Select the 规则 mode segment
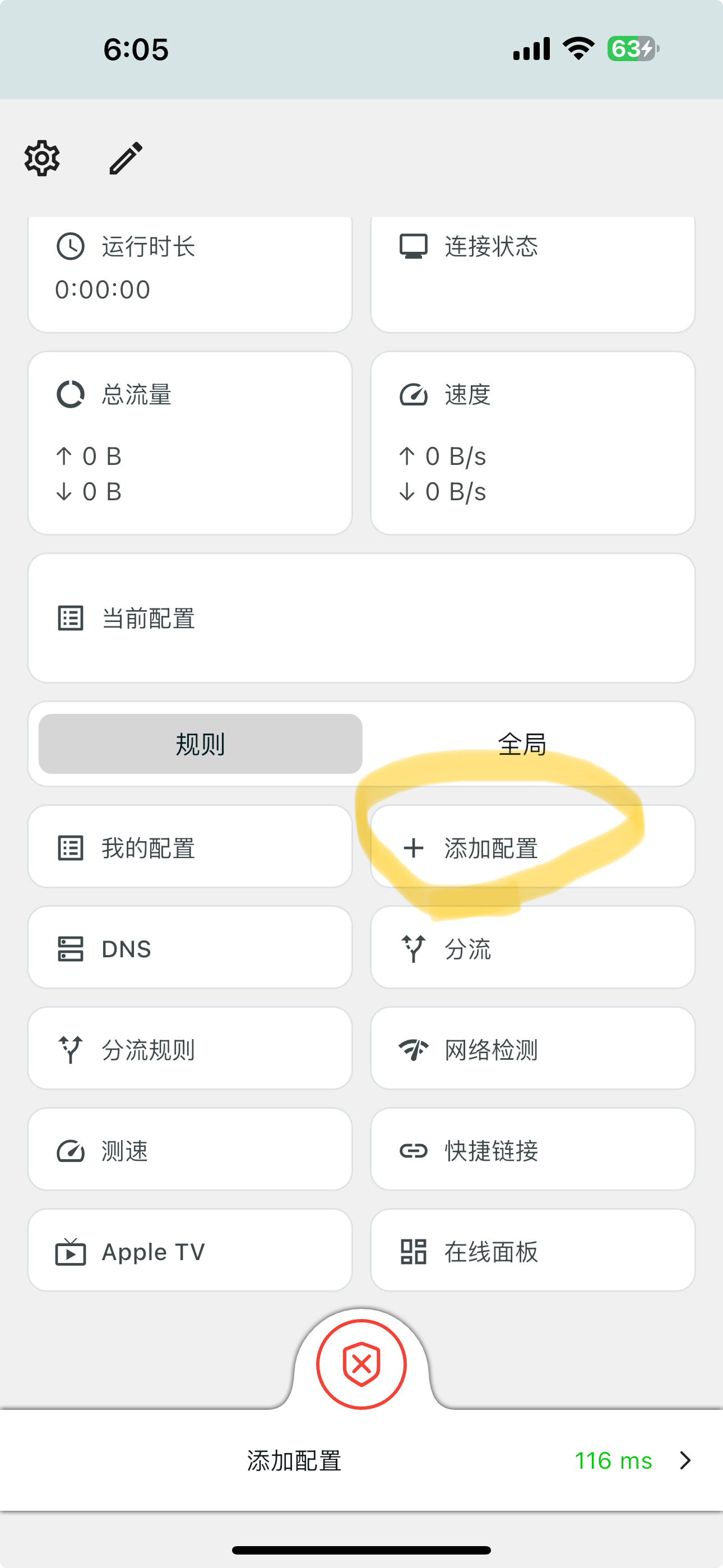Screen dimensions: 723x1568 click(x=200, y=744)
